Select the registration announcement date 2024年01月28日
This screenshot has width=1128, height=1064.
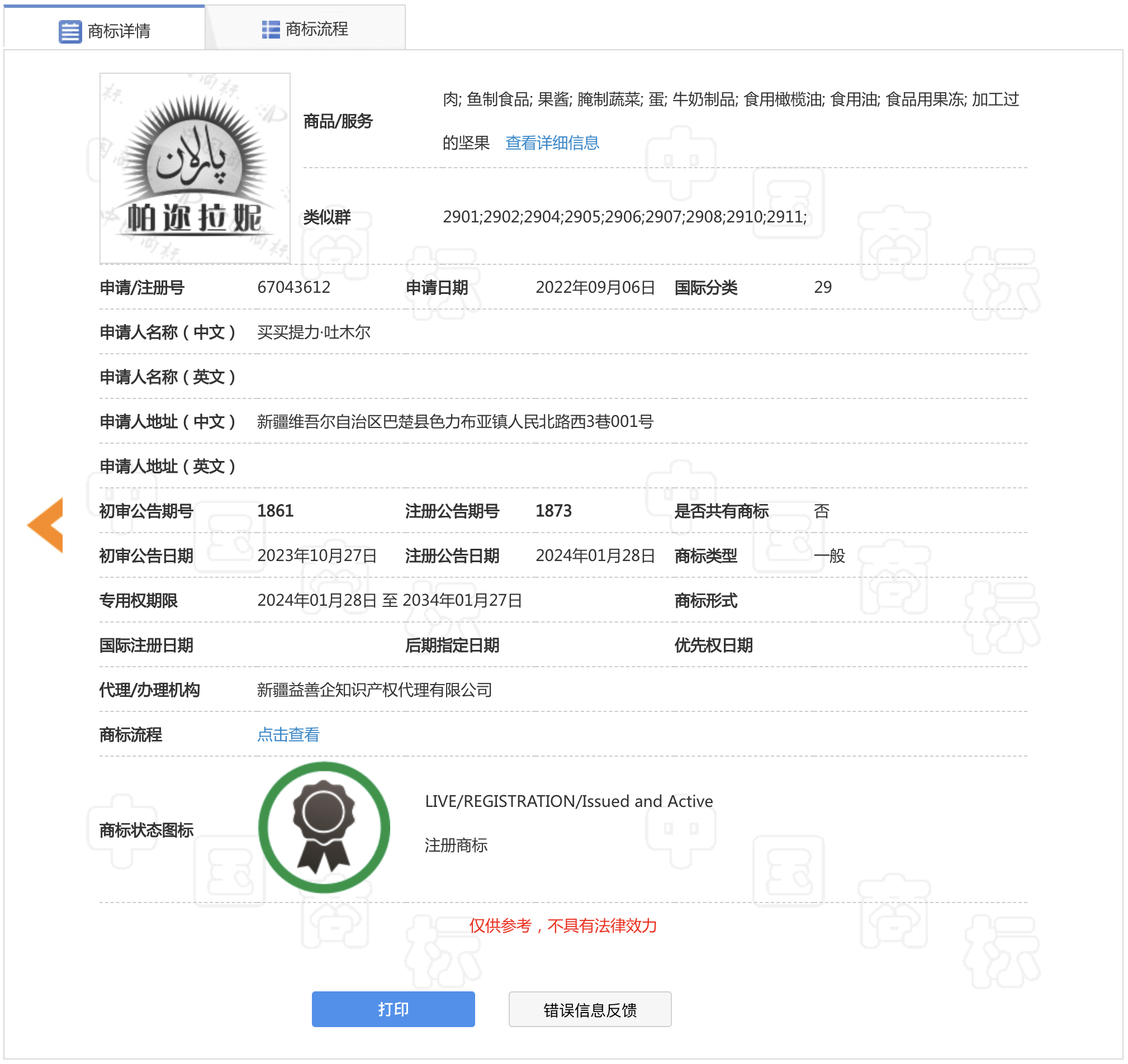(595, 556)
